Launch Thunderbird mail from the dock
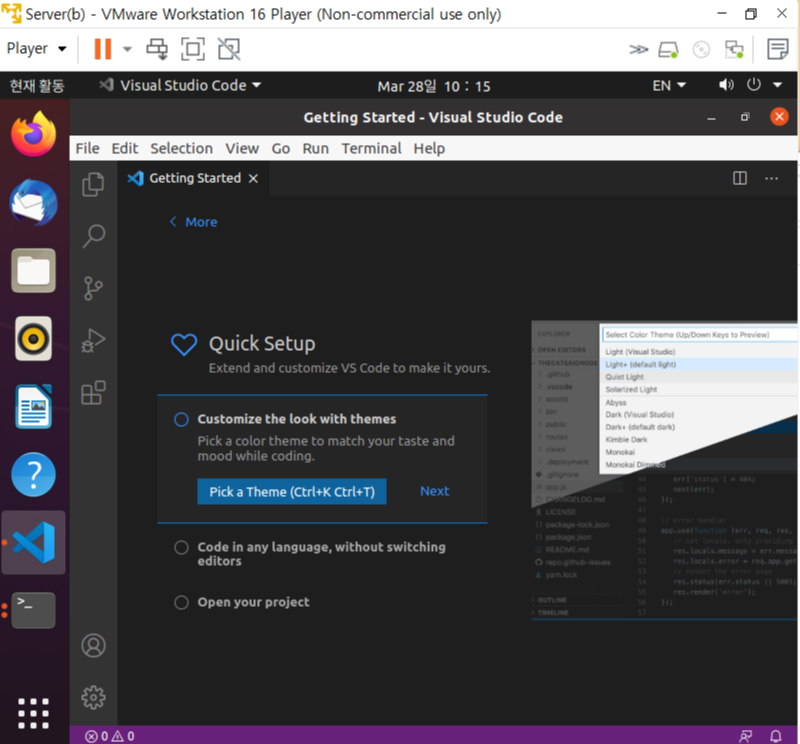The image size is (800, 744). click(x=34, y=202)
